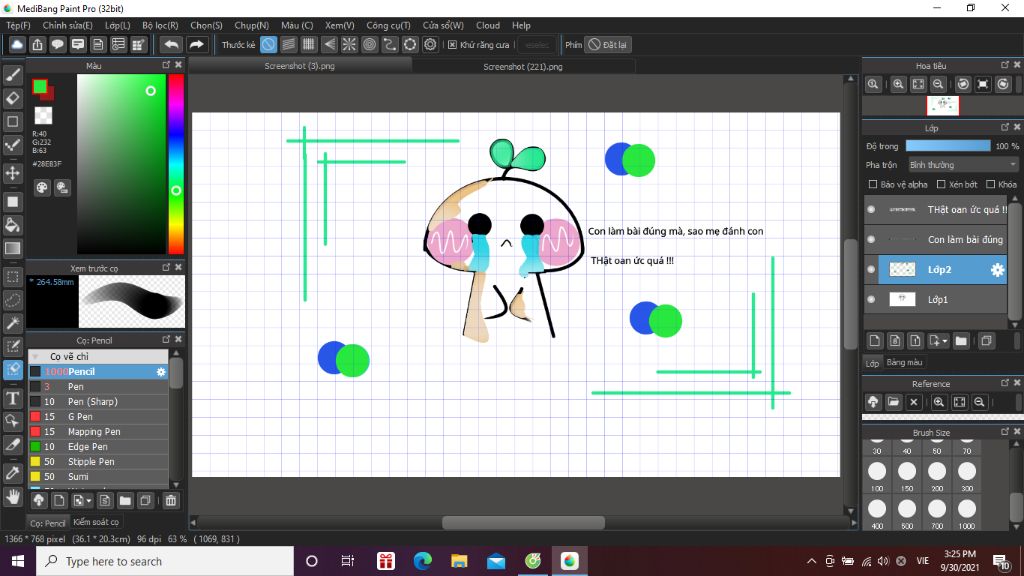
Task: Tick the Khóa layer lock checkbox
Action: 991,185
